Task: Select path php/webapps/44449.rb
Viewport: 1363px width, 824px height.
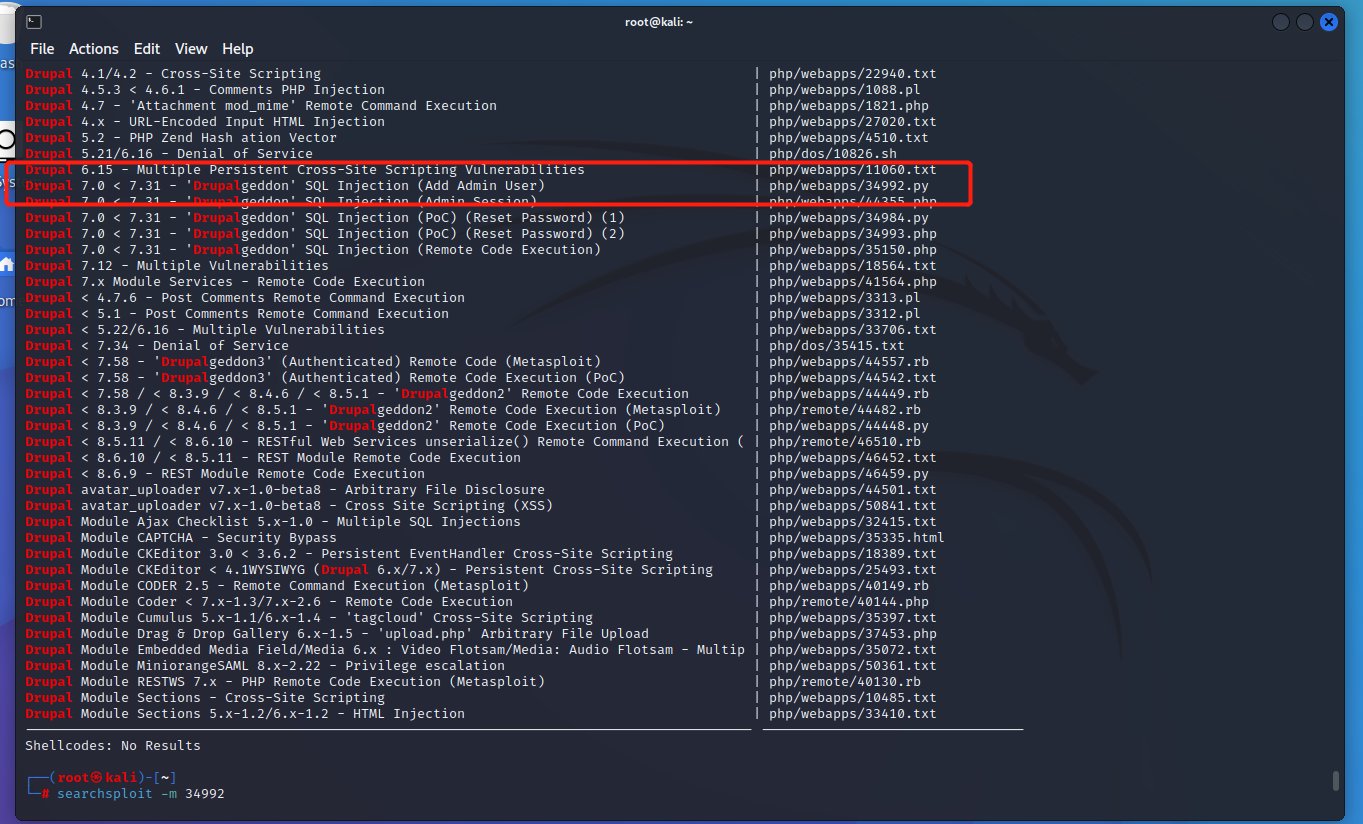Action: (x=849, y=394)
